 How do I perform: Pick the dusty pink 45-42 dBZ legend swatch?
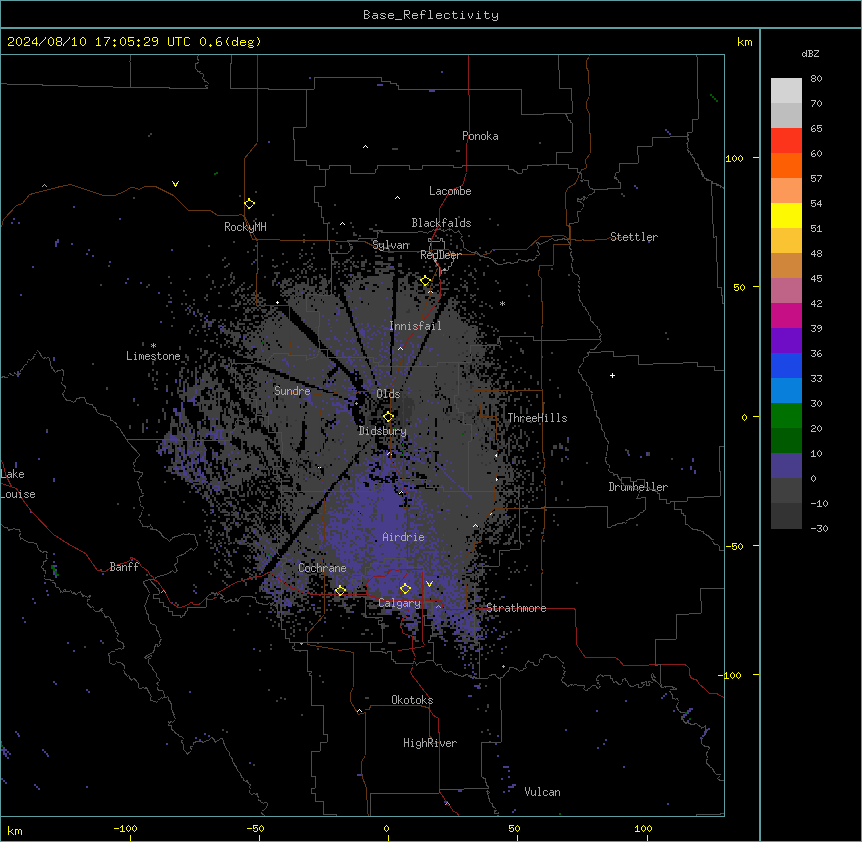(x=786, y=291)
